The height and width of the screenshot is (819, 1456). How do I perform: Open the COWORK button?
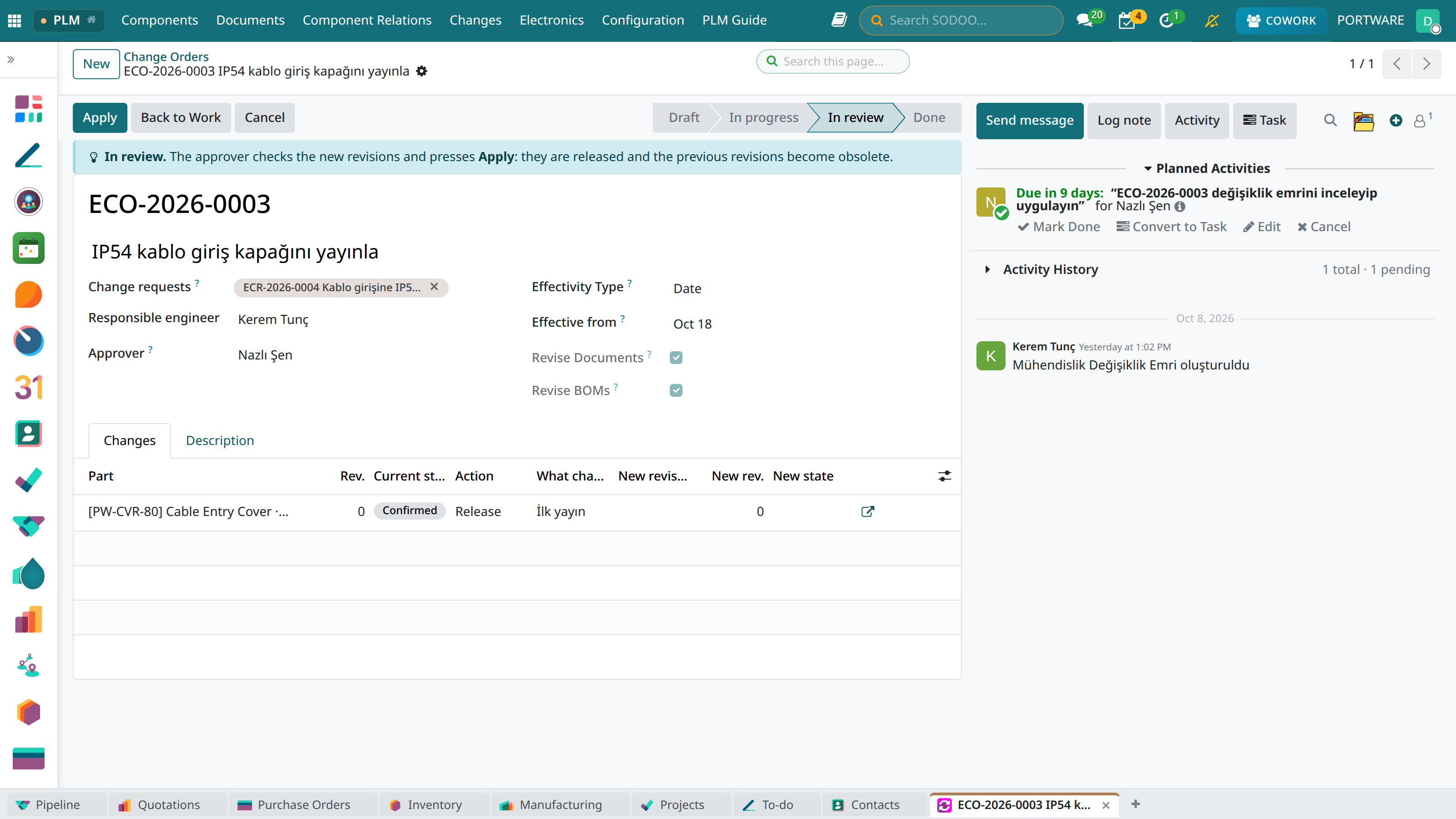pos(1280,21)
